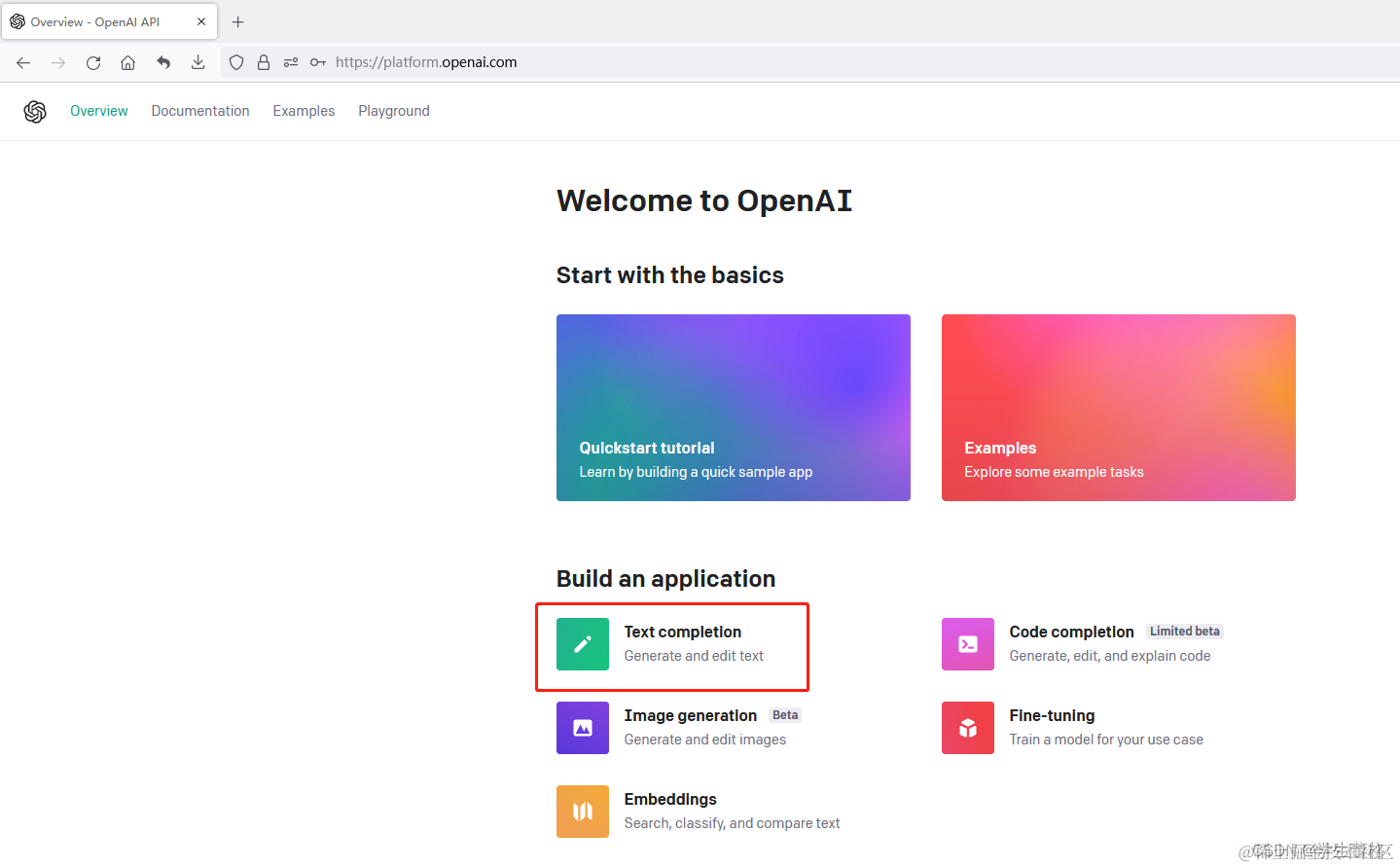Click 'Generate and edit images' text

(x=705, y=741)
